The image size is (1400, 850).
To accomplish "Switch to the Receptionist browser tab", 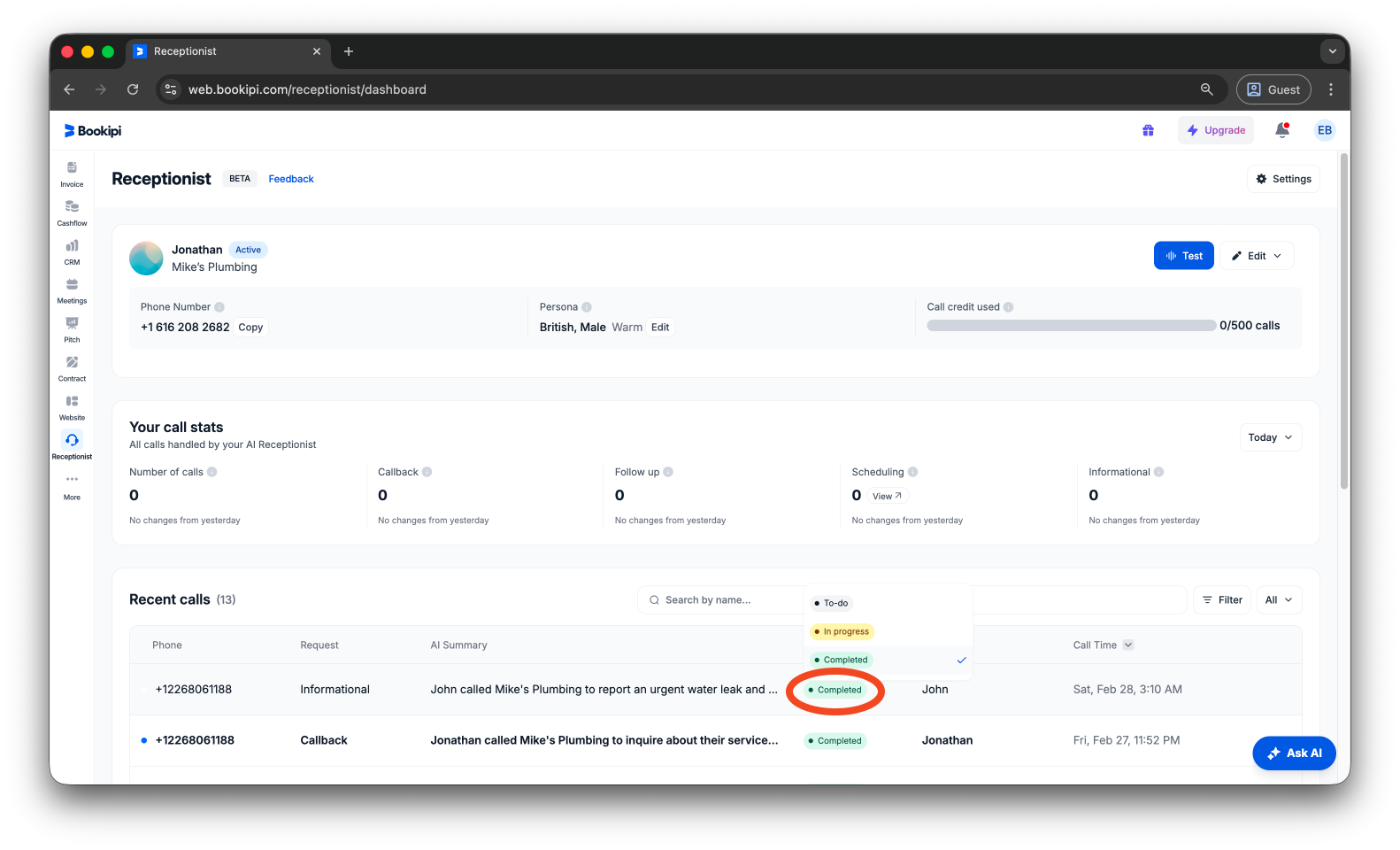I will (x=228, y=51).
